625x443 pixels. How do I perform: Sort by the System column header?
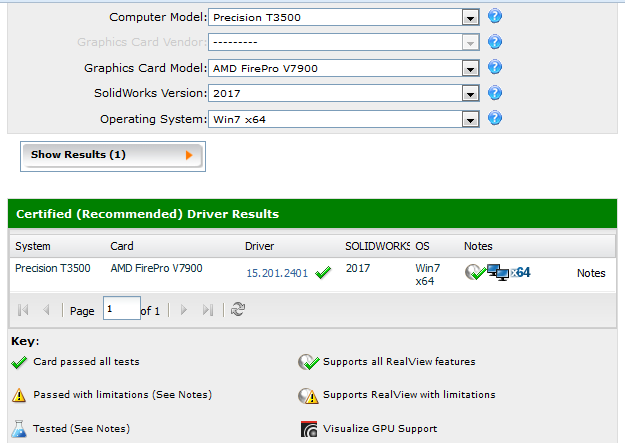pos(33,246)
